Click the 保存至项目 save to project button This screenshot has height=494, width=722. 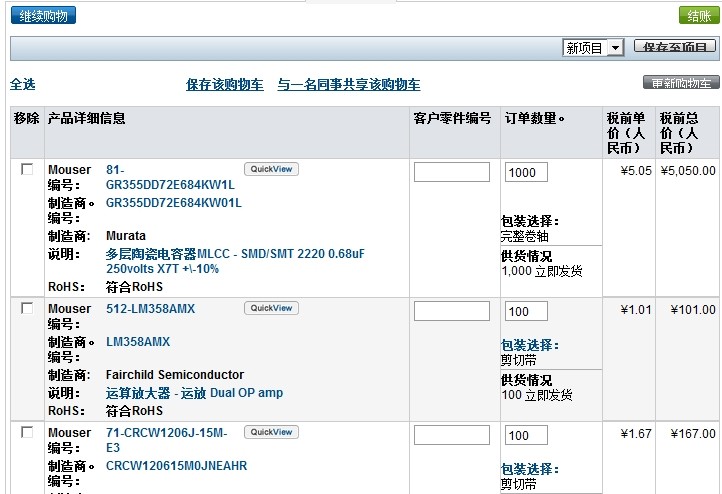[x=675, y=46]
